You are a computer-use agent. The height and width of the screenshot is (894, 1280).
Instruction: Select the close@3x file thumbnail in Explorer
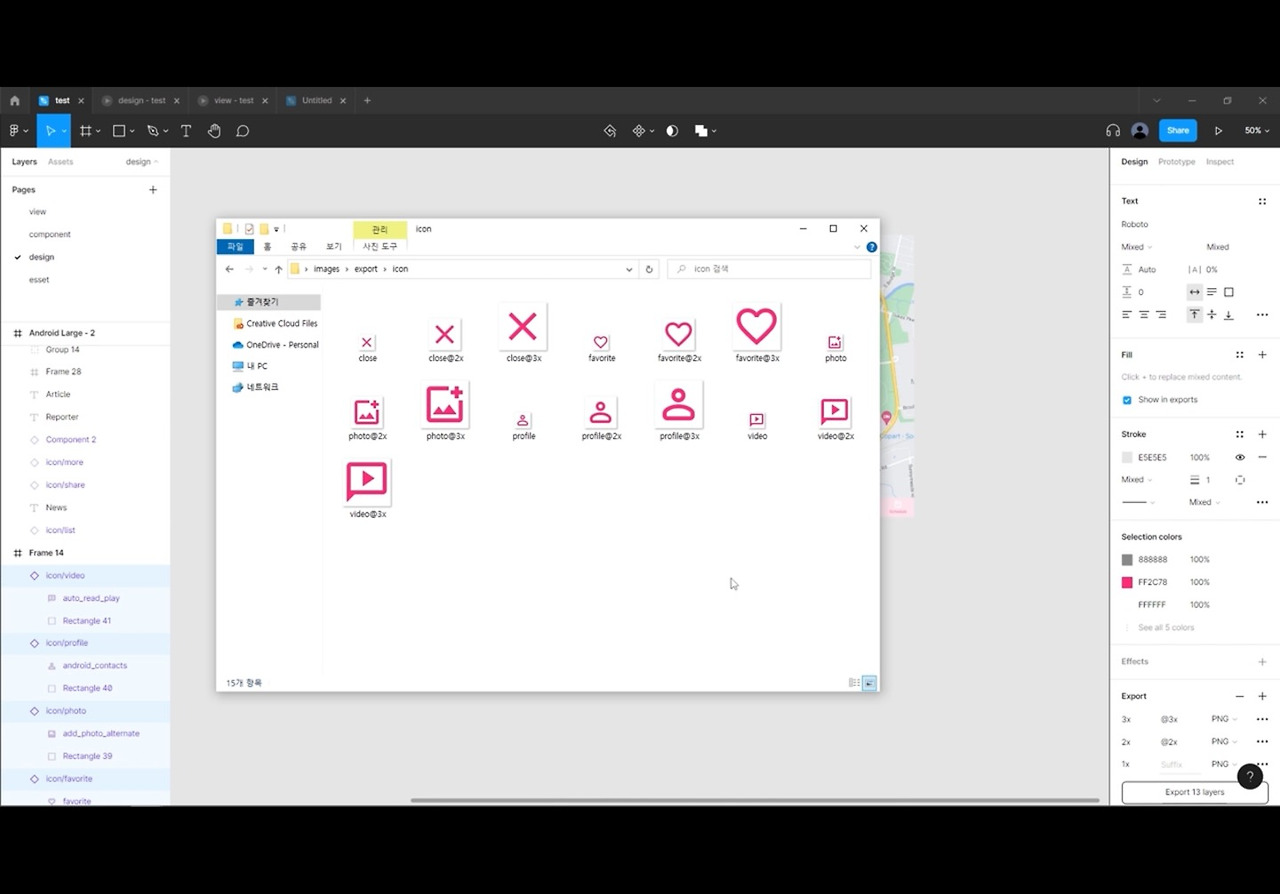point(523,326)
